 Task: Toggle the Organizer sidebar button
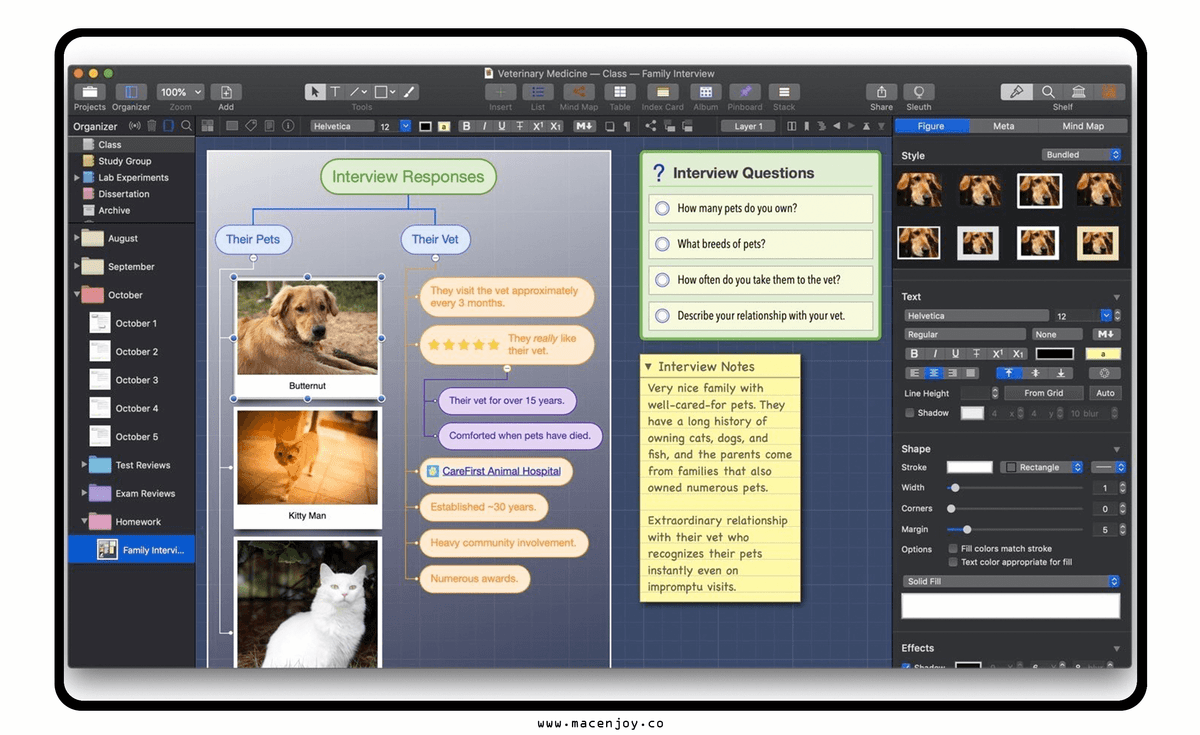(x=131, y=92)
